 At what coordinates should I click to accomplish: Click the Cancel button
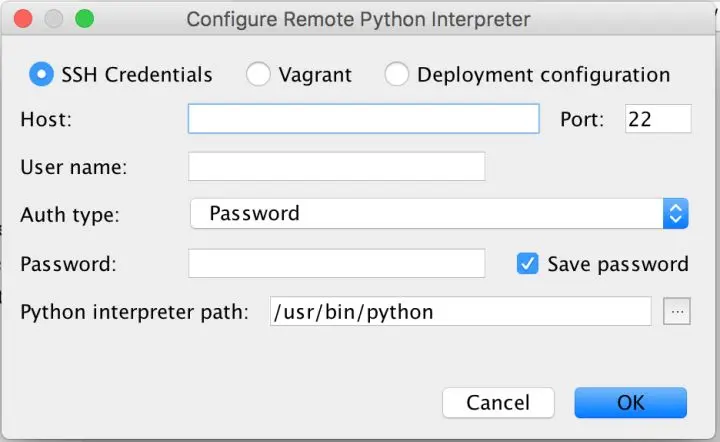(498, 403)
